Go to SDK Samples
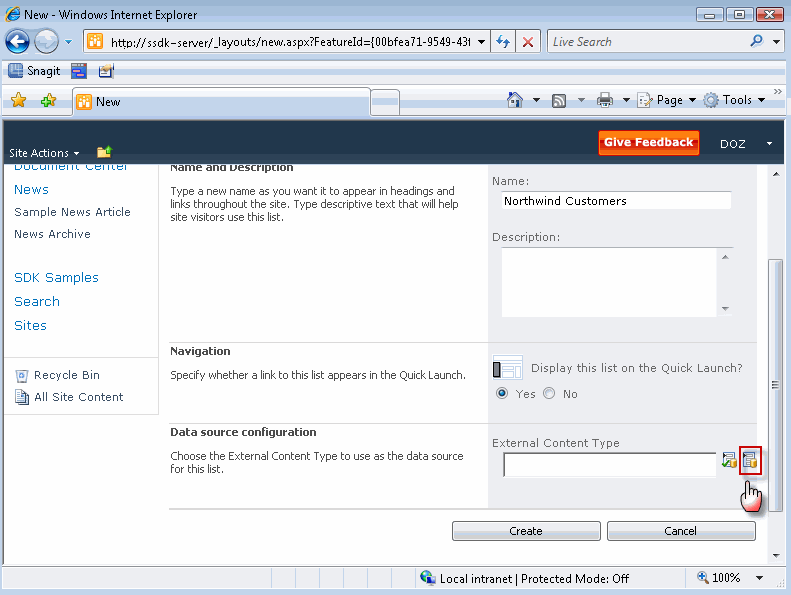The image size is (791, 595). click(56, 278)
